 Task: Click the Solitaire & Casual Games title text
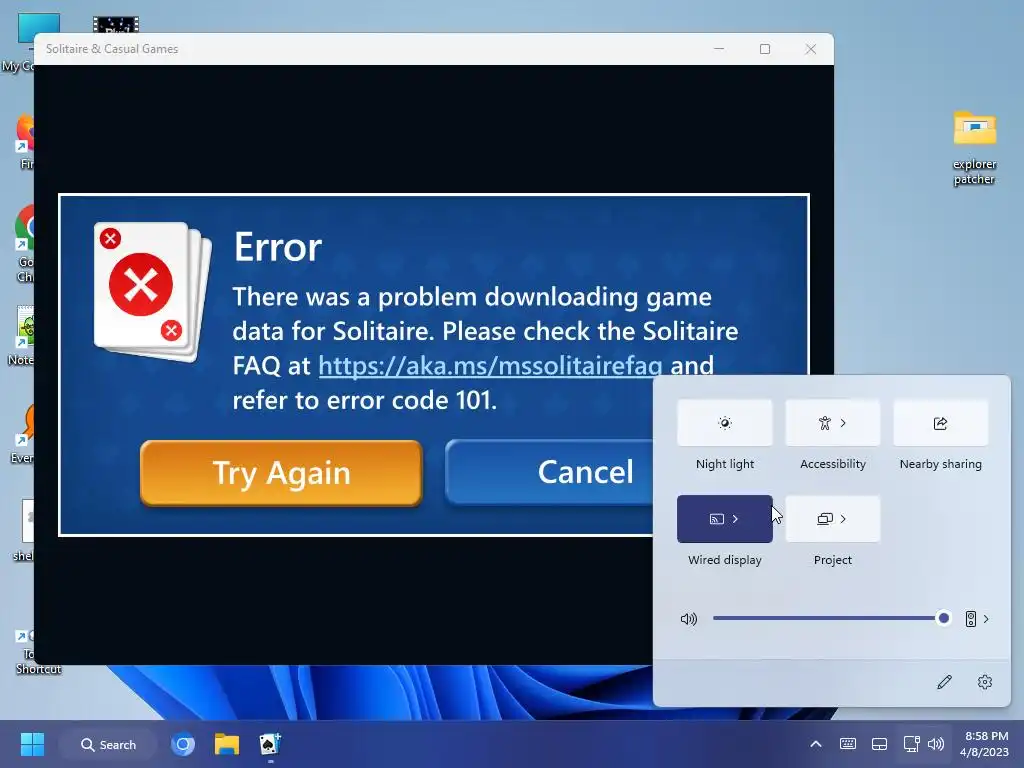pos(112,49)
